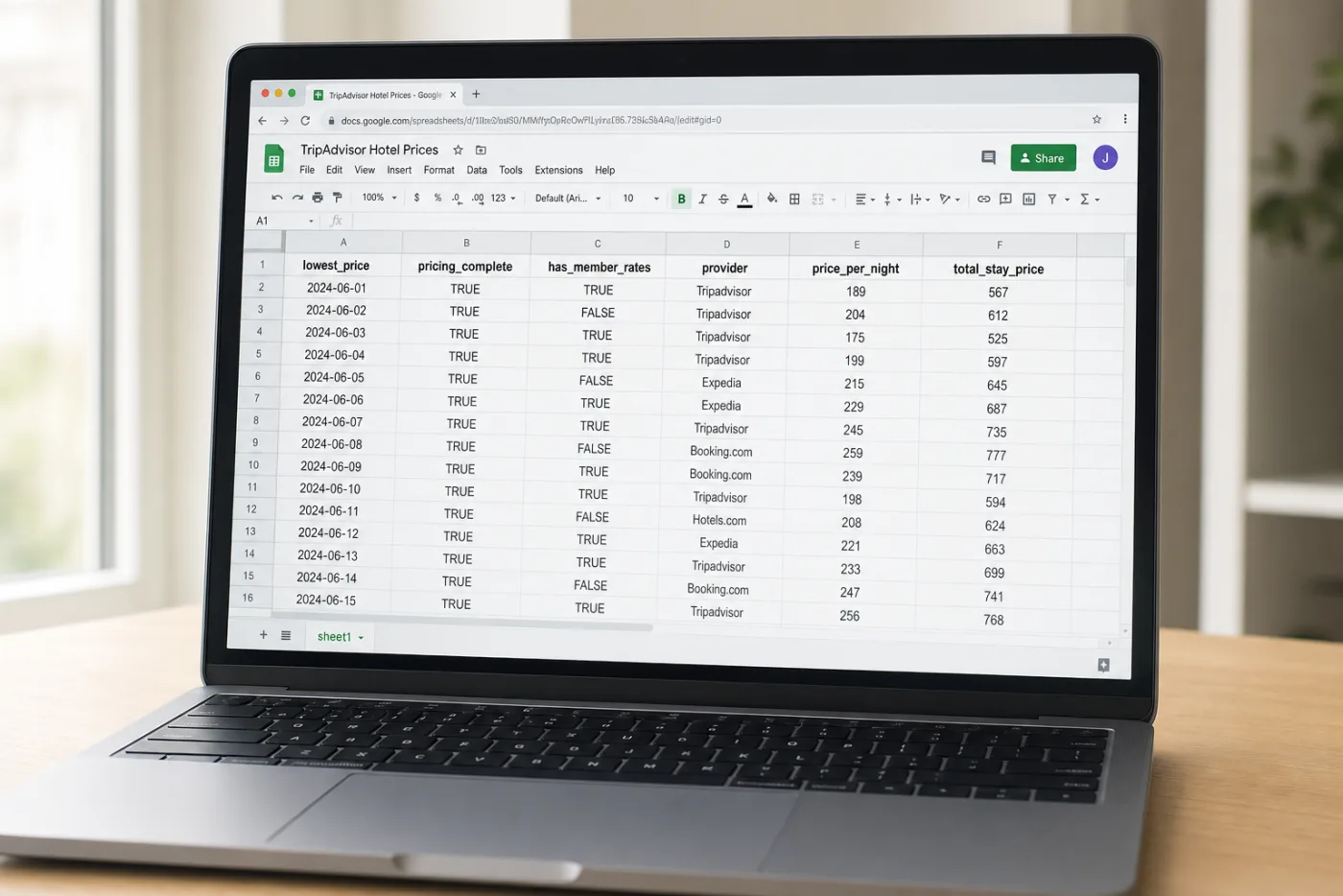
Task: Go back in the browser
Action: point(262,121)
